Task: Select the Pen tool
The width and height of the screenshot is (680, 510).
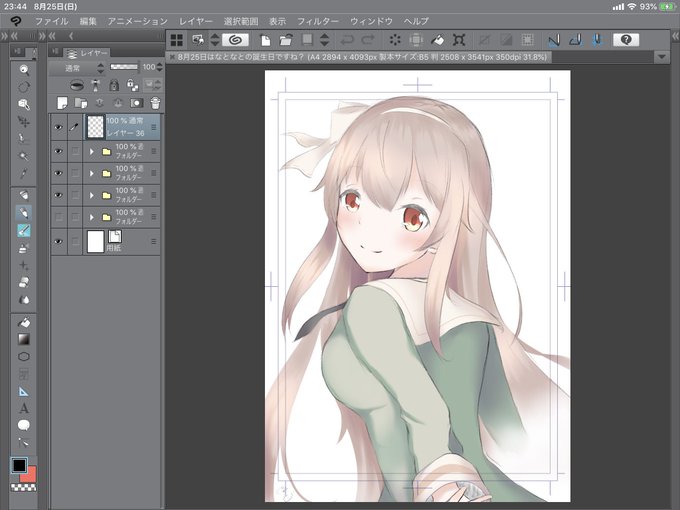Action: [x=24, y=195]
